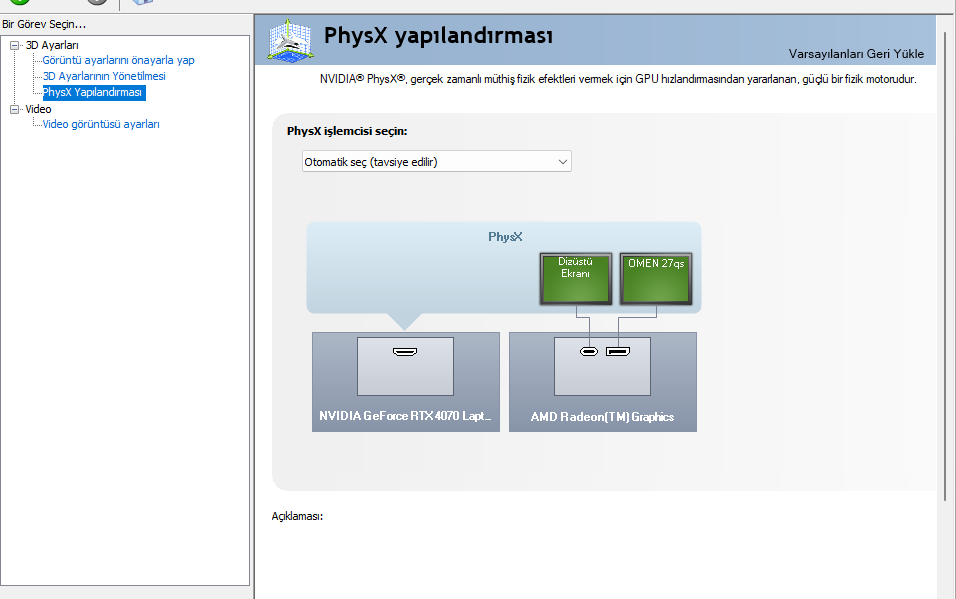
Task: Click the Video tree label
Action: (38, 109)
